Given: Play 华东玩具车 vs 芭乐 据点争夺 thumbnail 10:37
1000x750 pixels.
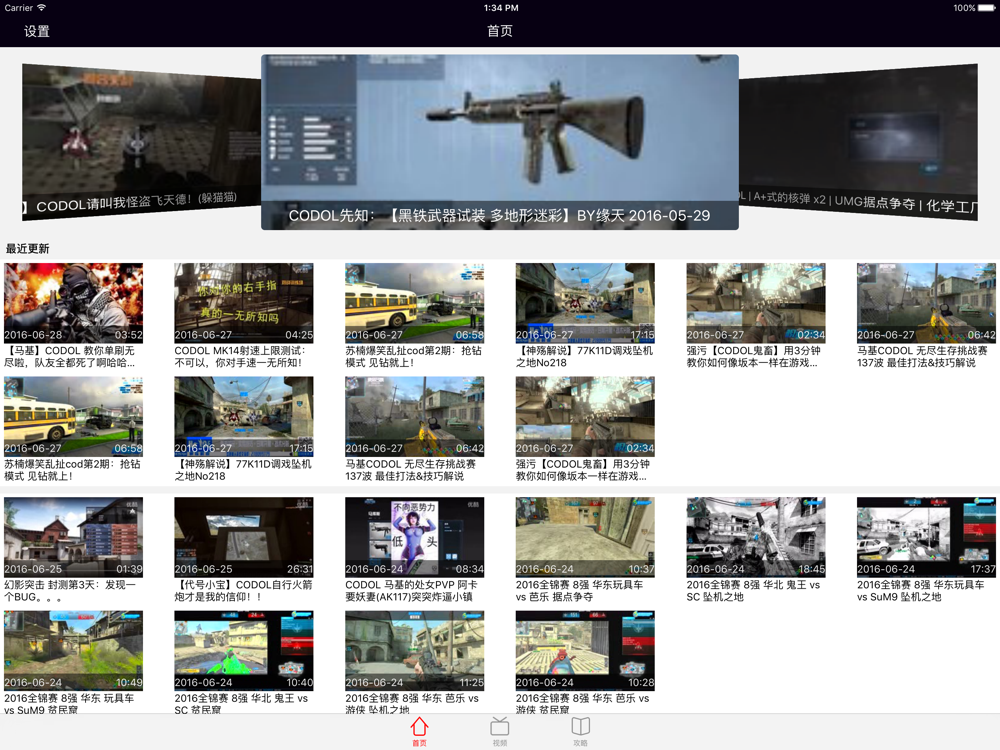Looking at the screenshot, I should point(585,537).
